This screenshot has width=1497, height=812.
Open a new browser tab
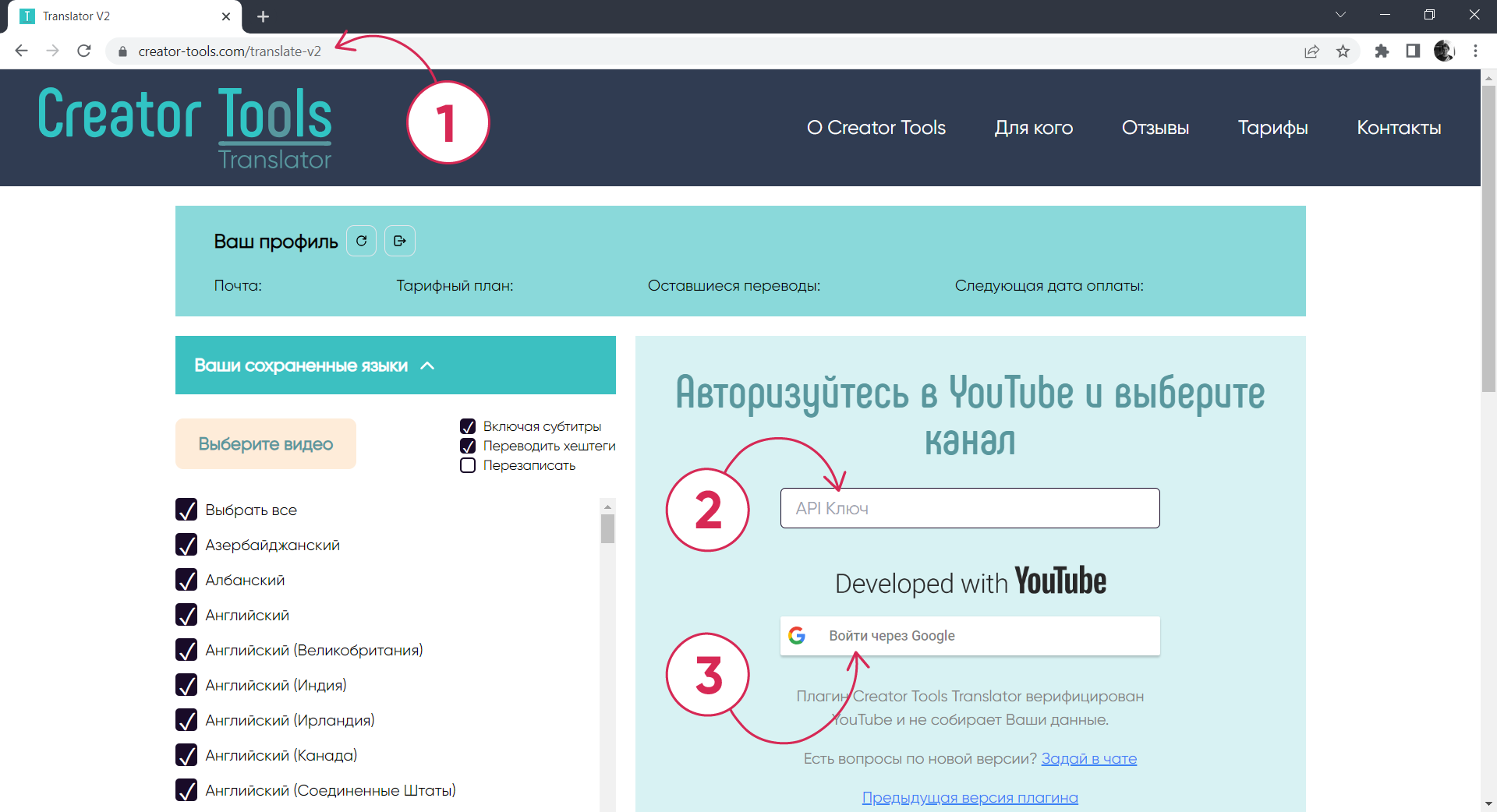tap(263, 16)
